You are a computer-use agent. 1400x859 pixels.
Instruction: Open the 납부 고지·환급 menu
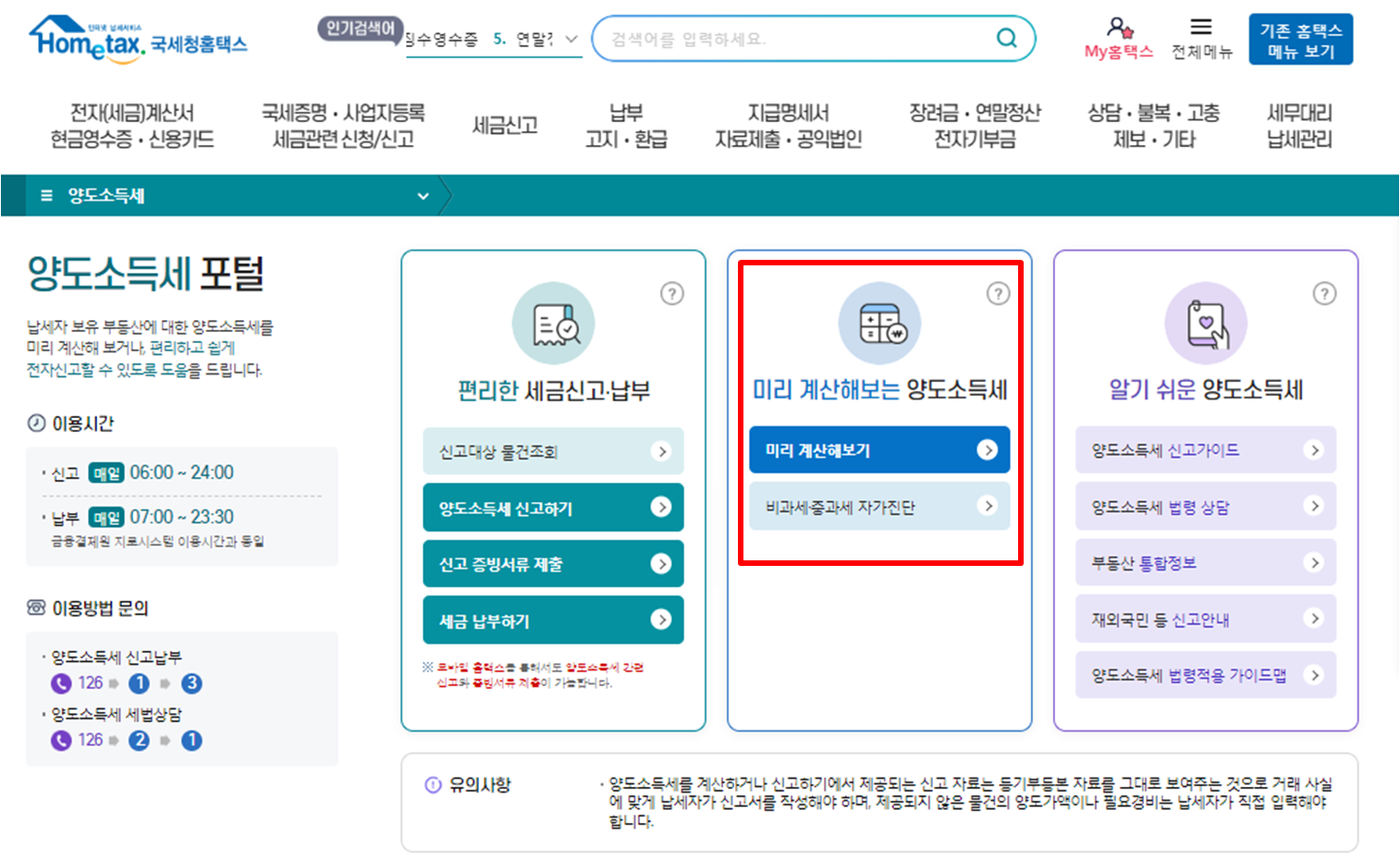click(626, 125)
